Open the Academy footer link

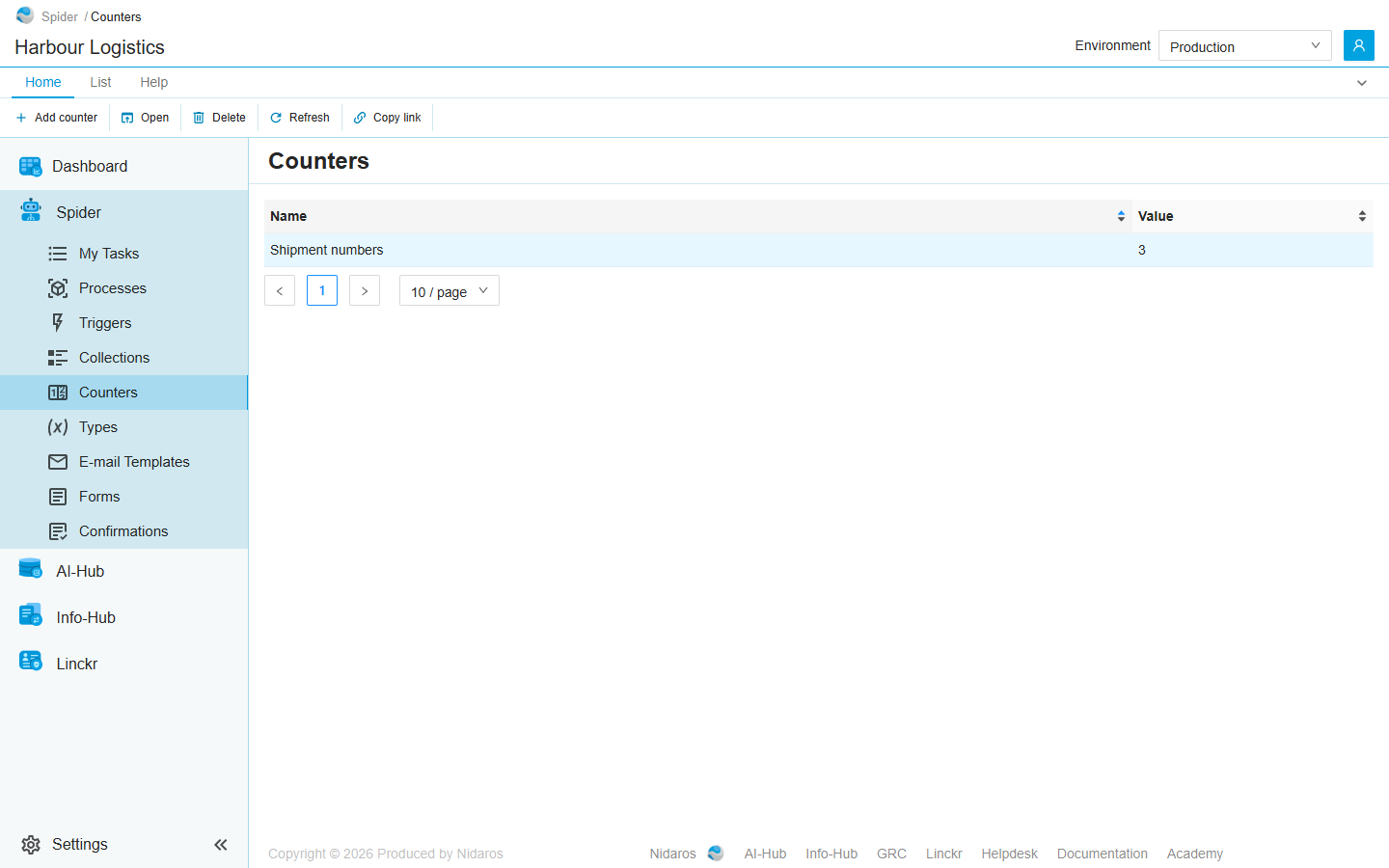tap(1194, 854)
